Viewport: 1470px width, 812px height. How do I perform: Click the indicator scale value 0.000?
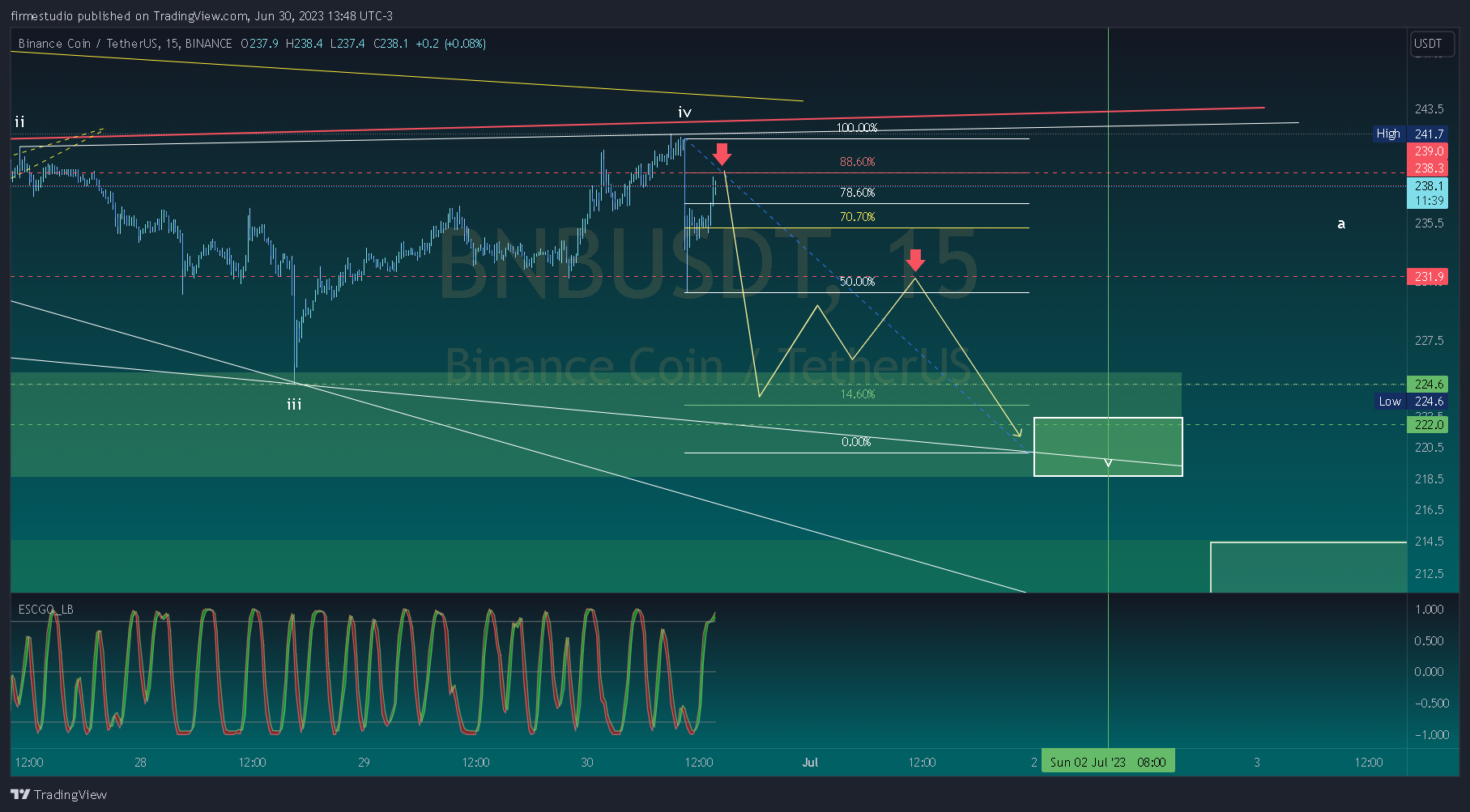(x=1429, y=672)
